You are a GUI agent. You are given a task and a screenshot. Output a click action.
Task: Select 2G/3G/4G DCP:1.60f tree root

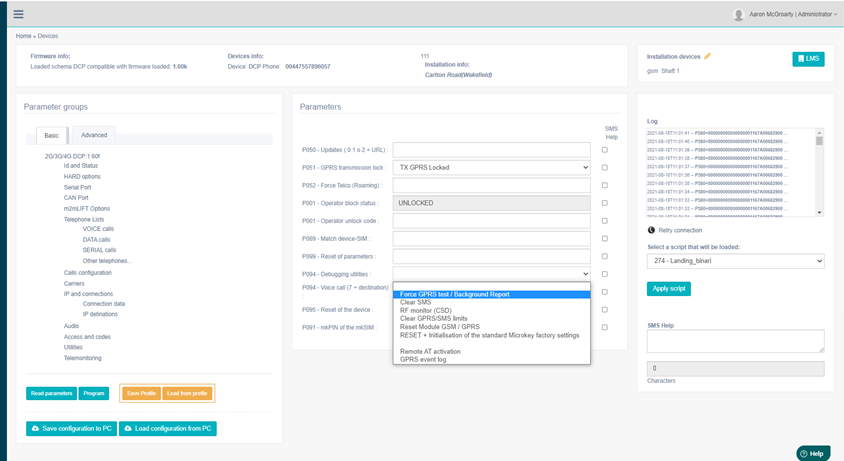point(72,156)
